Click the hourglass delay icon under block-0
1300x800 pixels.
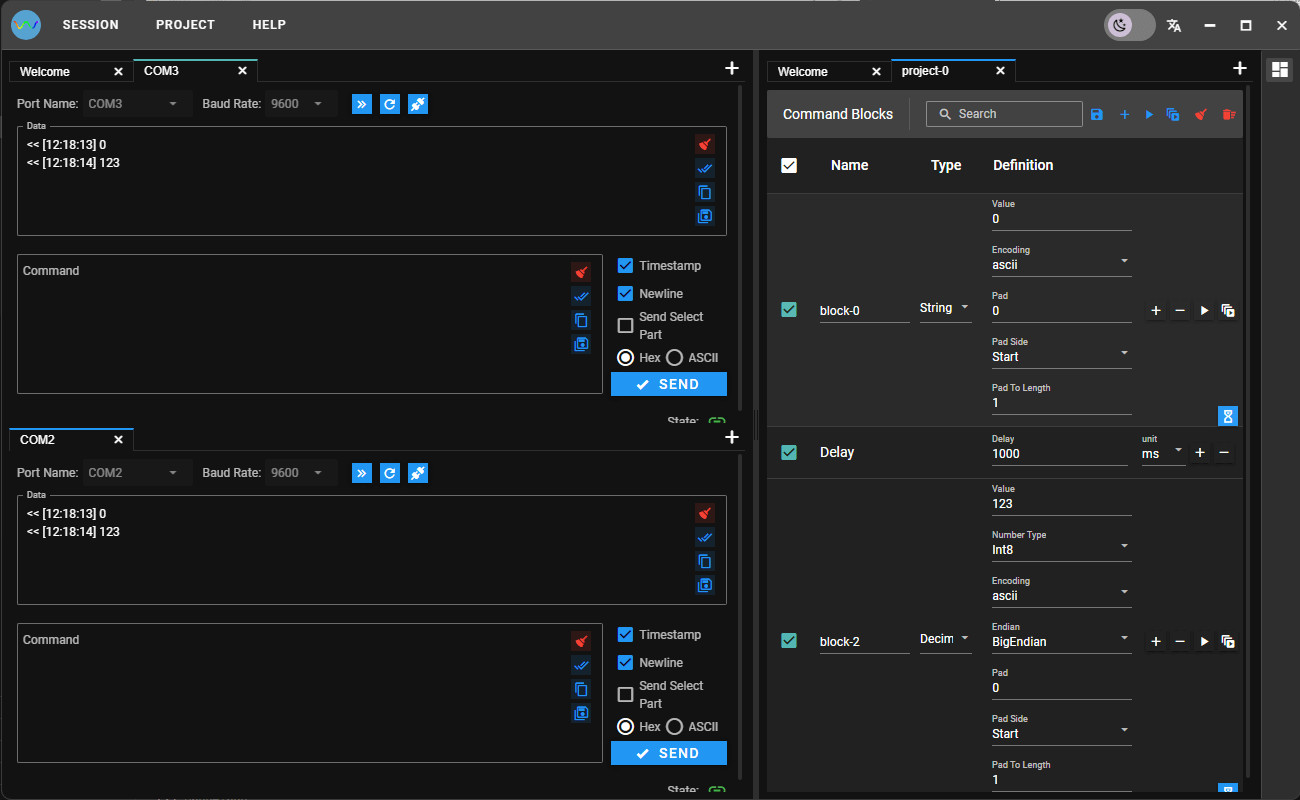point(1228,415)
